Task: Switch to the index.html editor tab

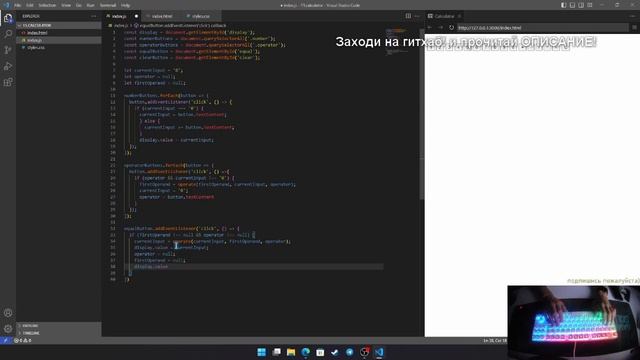Action: point(162,16)
